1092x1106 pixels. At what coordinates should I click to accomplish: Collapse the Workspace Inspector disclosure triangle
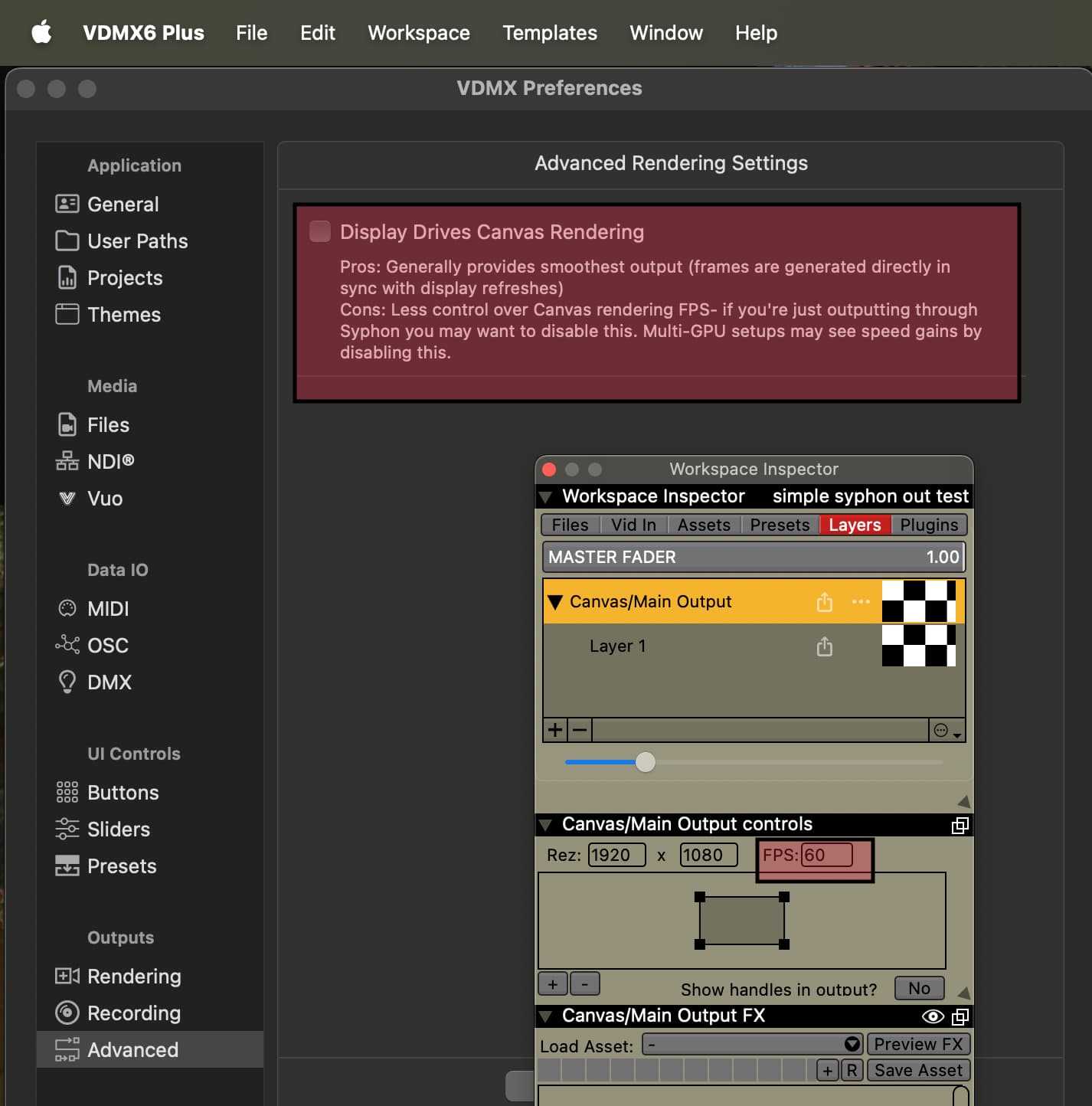(546, 496)
